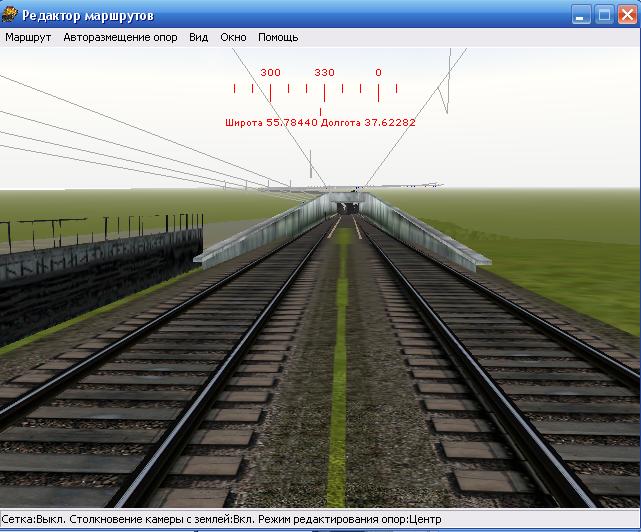Click the compass heading label 0

378,73
